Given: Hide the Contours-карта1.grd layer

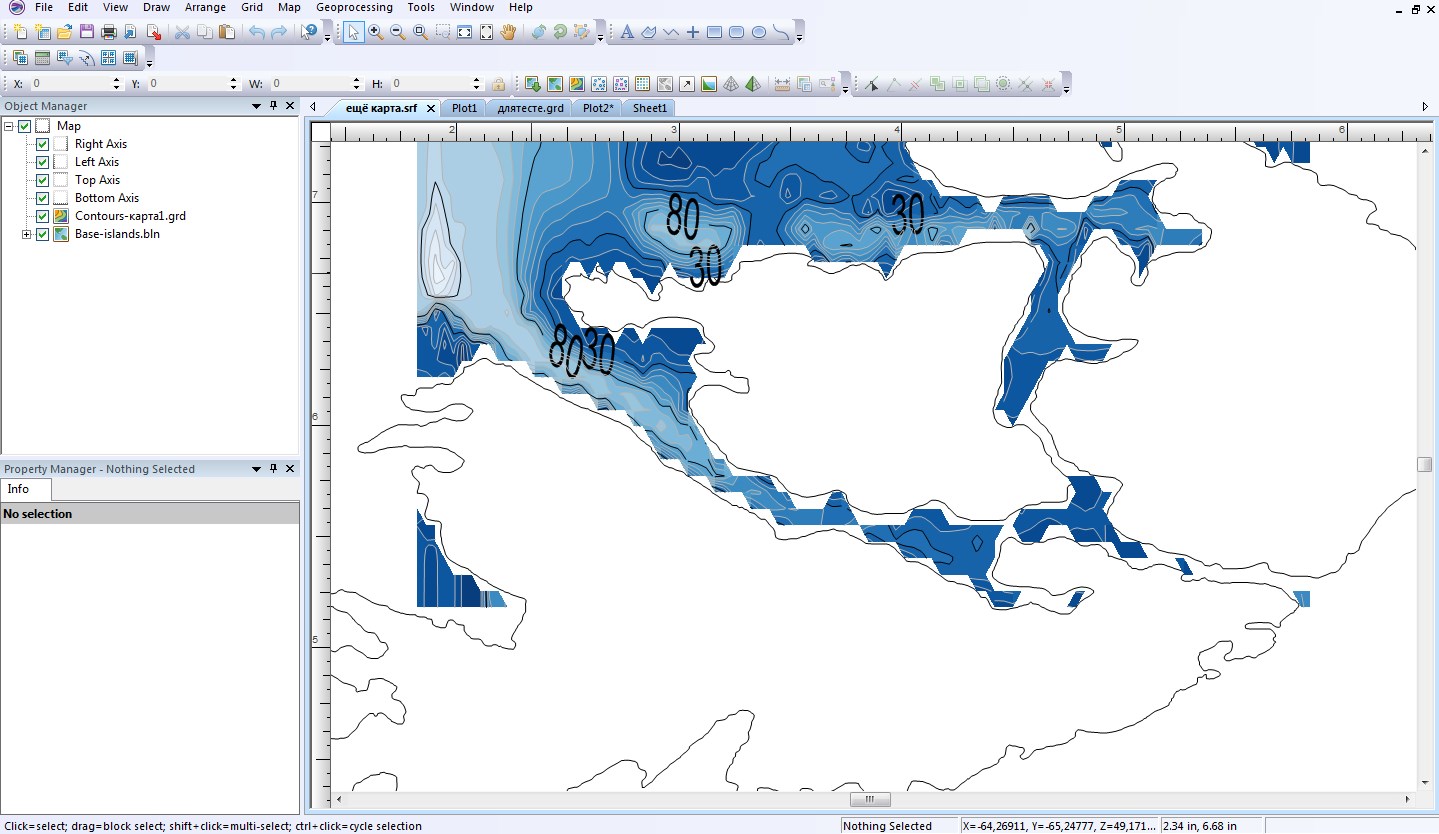Looking at the screenshot, I should (x=43, y=215).
